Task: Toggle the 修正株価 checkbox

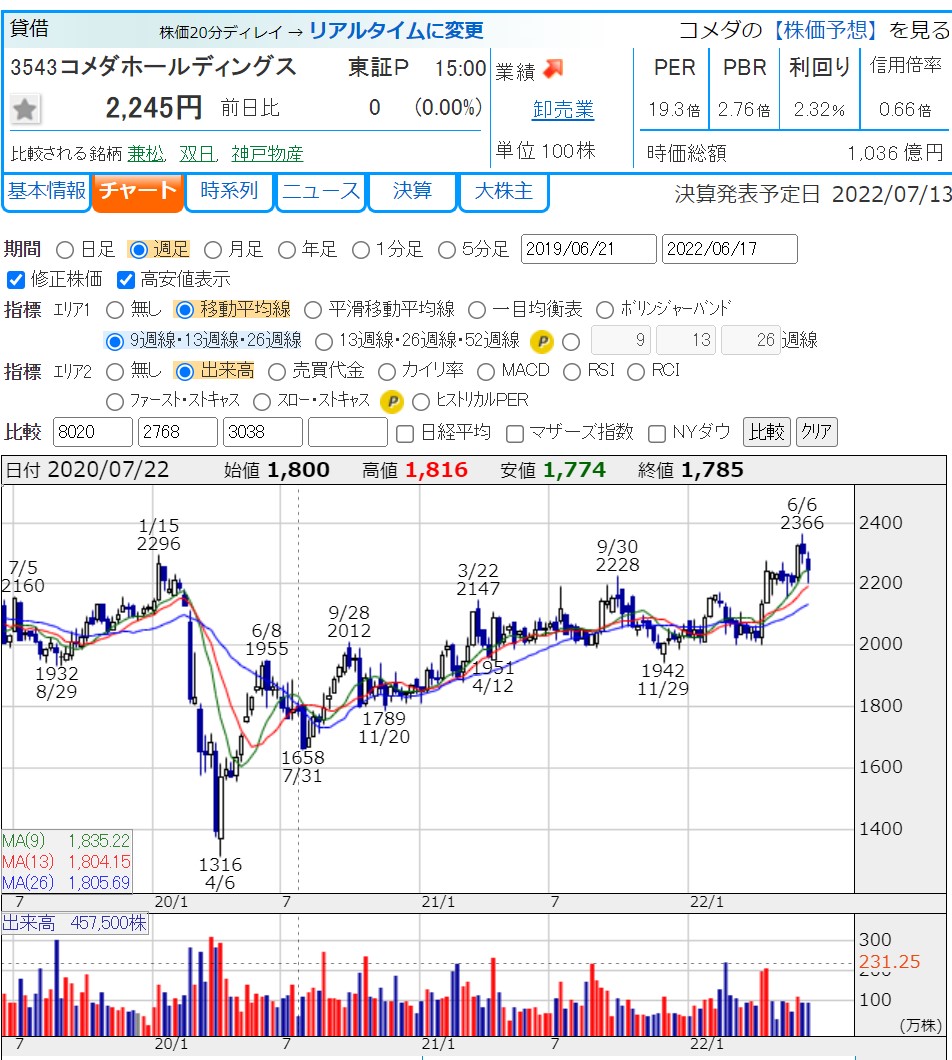Action: click(16, 279)
